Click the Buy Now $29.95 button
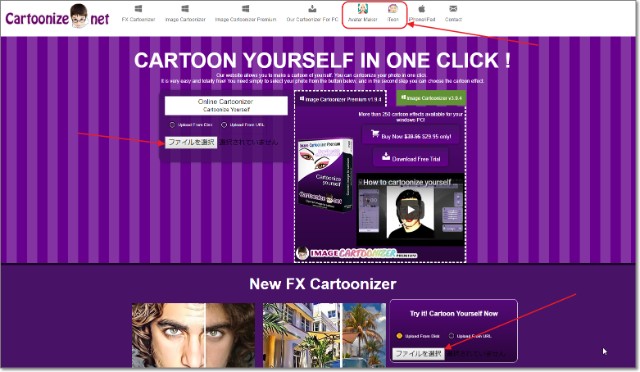Viewport: 640px width, 372px height. tap(411, 136)
